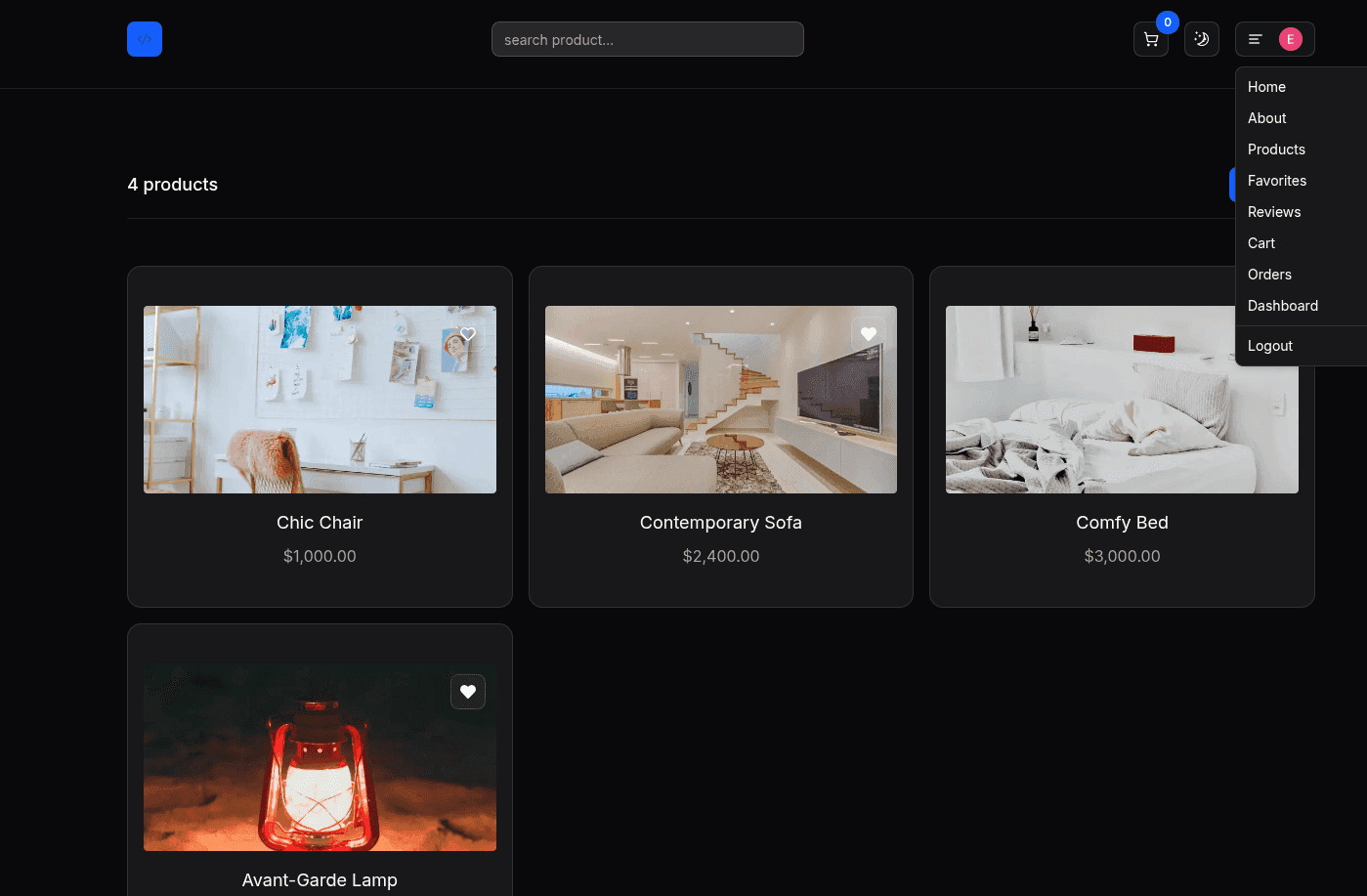Toggle favorite heart on Contemporary Sofa
The height and width of the screenshot is (896, 1367).
pyautogui.click(x=869, y=334)
